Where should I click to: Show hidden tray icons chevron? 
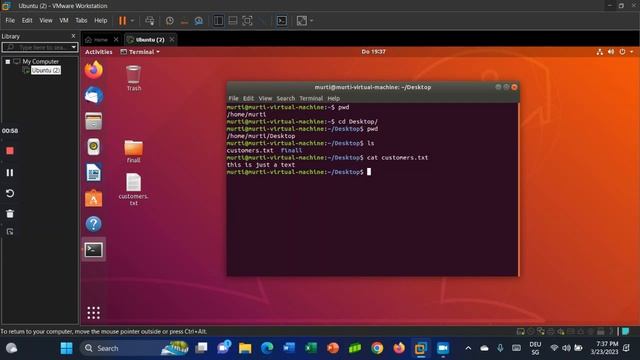pos(468,348)
